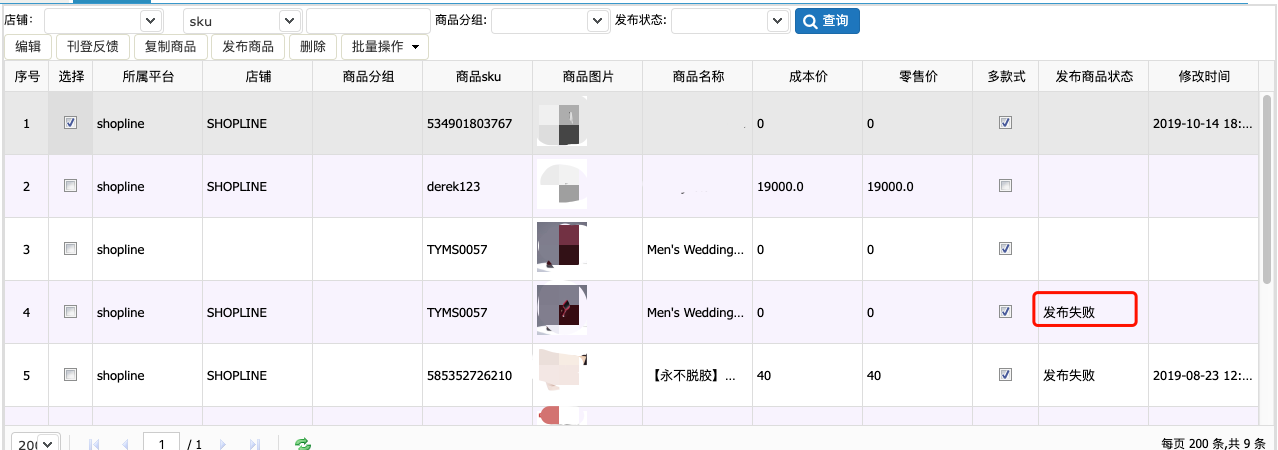Viewport: 1278px width, 450px height.
Task: Go to previous page arrow icon
Action: coord(126,443)
